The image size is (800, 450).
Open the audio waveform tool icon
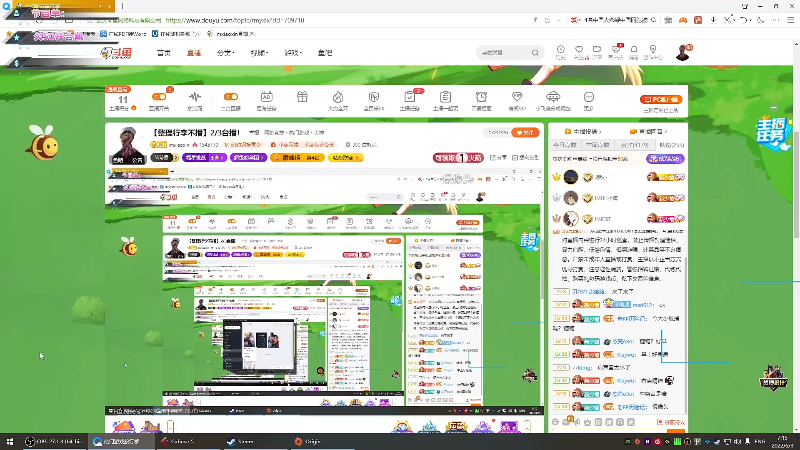(195, 97)
